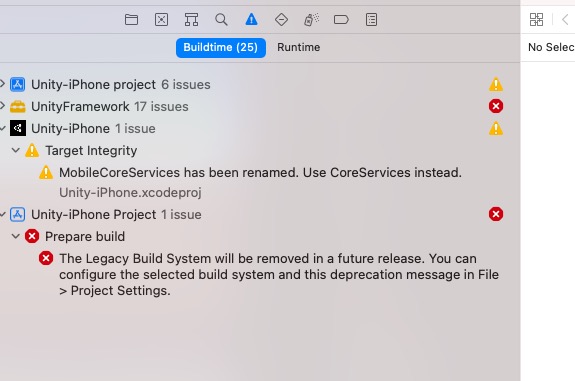
Task: Open the Source Control navigator icon
Action: (161, 19)
